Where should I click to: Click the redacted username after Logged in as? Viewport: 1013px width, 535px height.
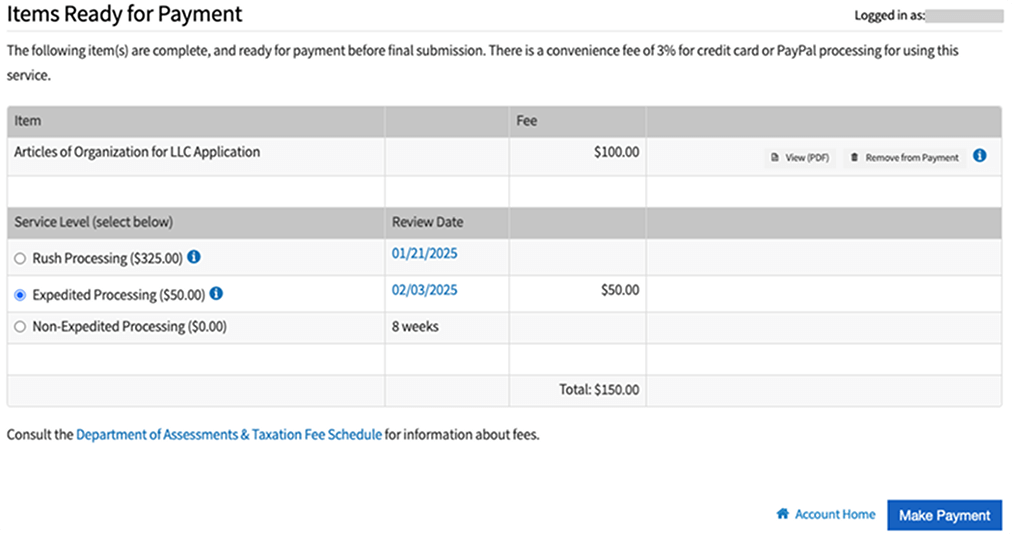click(x=964, y=16)
